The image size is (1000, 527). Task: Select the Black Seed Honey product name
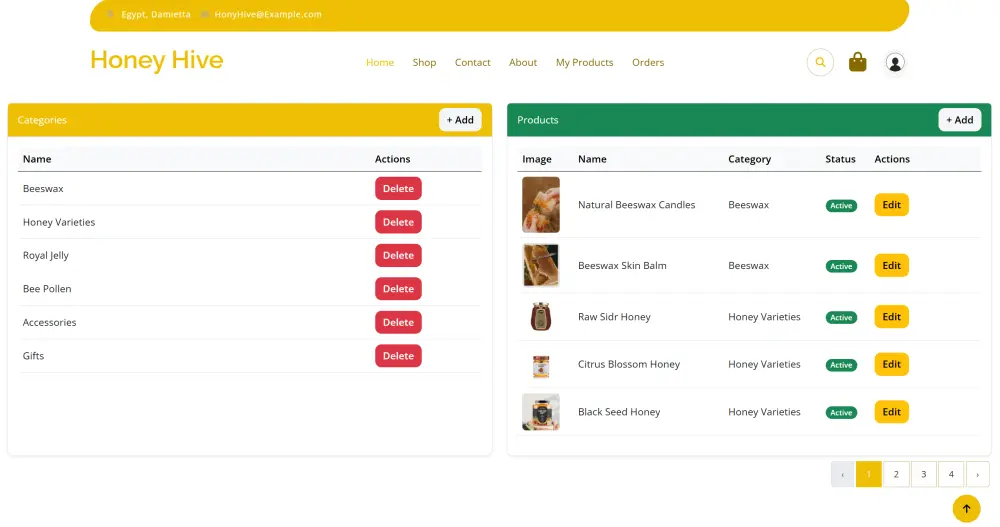pos(619,412)
